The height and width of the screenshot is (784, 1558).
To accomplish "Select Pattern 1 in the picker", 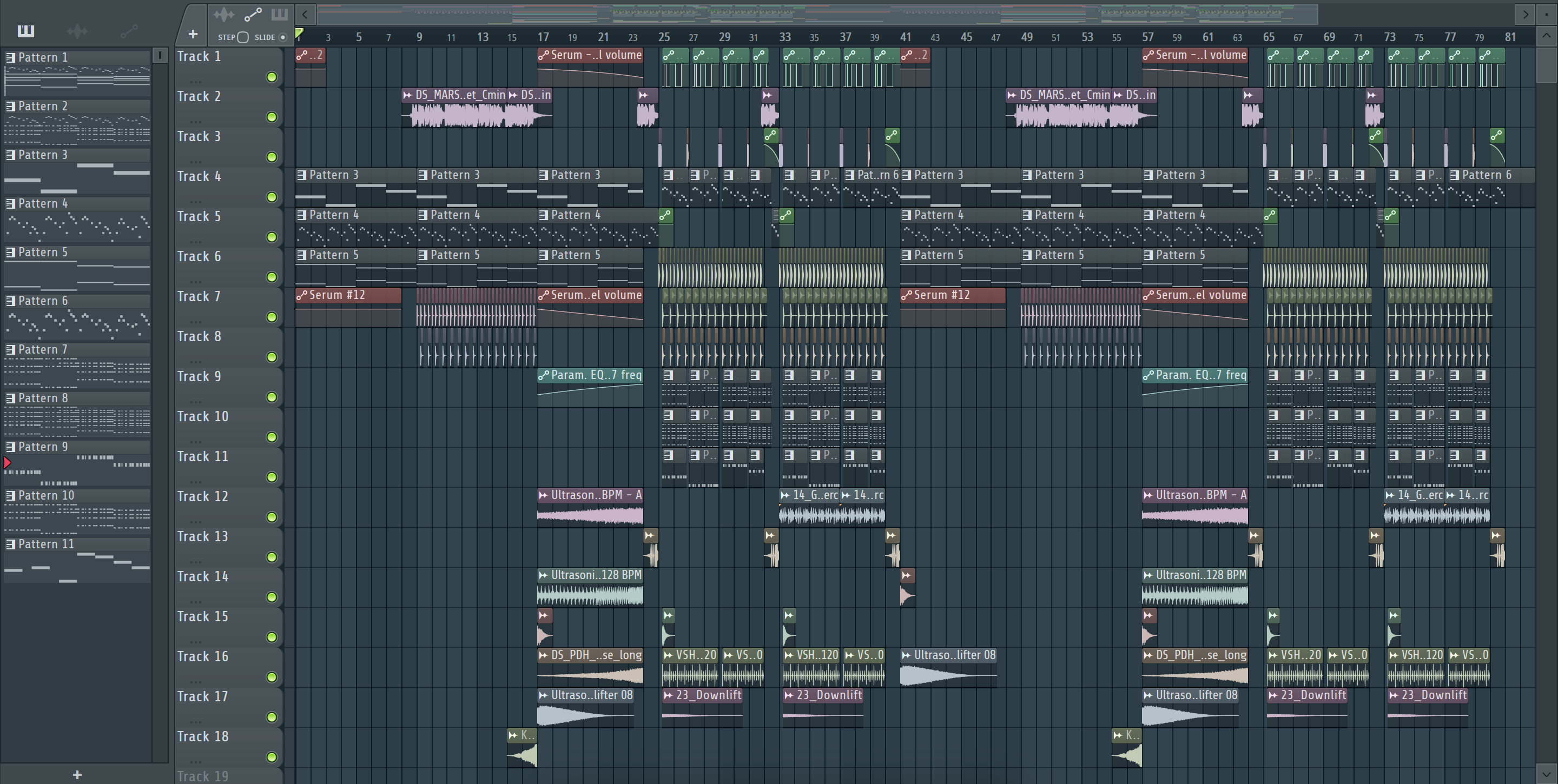I will click(x=77, y=72).
